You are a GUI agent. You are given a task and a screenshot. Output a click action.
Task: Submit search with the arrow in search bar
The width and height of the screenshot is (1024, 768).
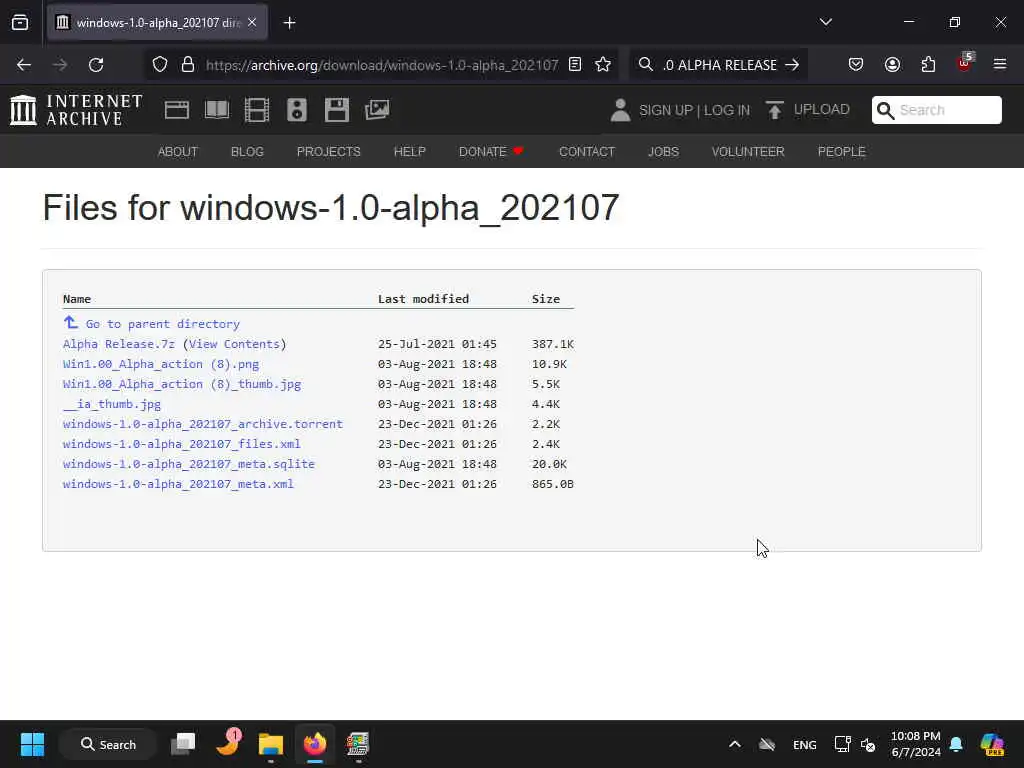click(792, 65)
